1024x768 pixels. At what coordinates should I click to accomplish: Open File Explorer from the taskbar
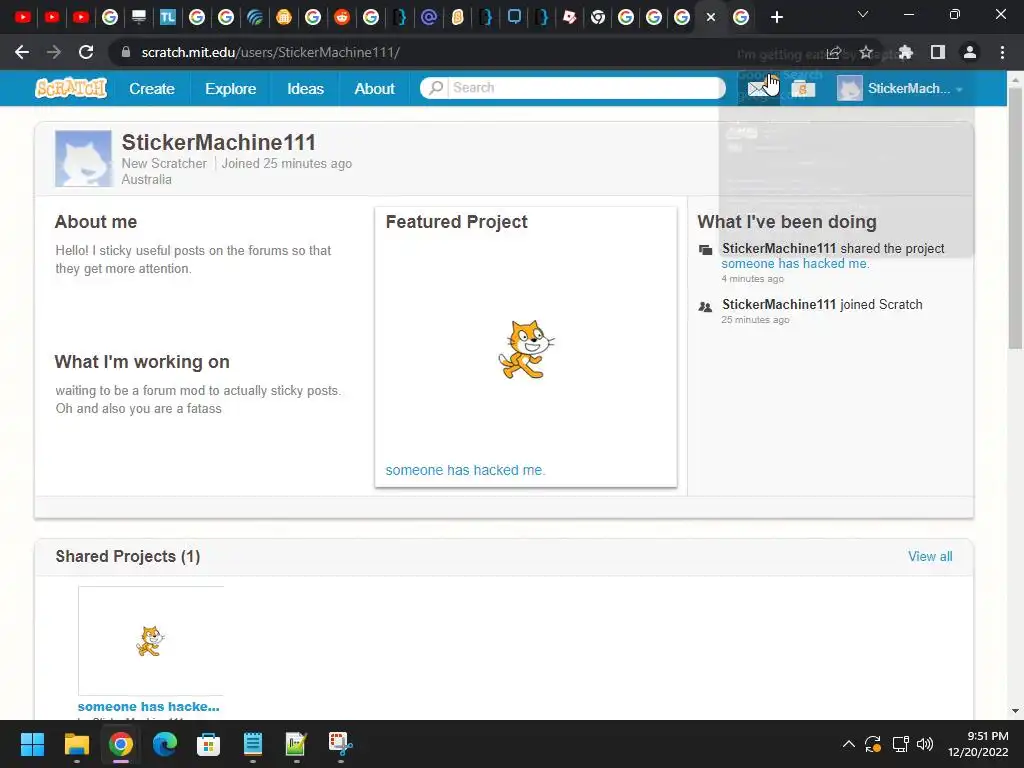coord(76,744)
